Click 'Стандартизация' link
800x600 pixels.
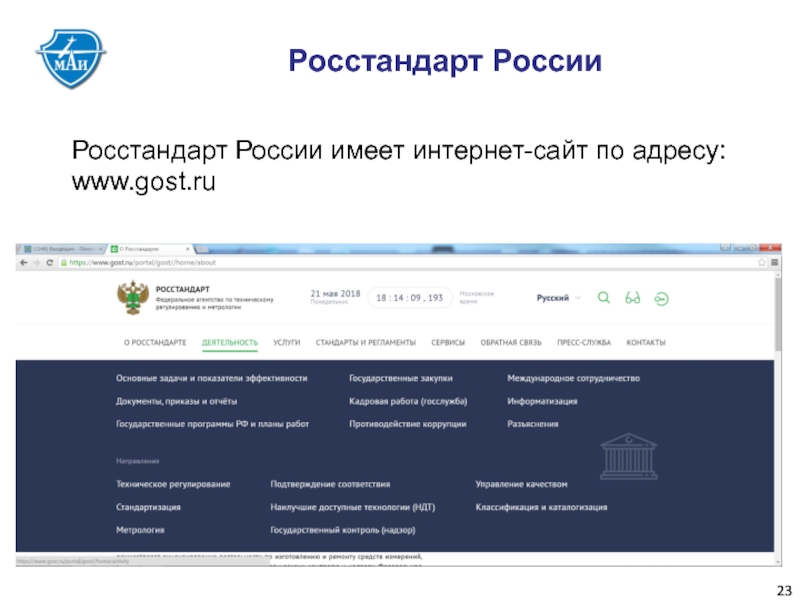148,507
